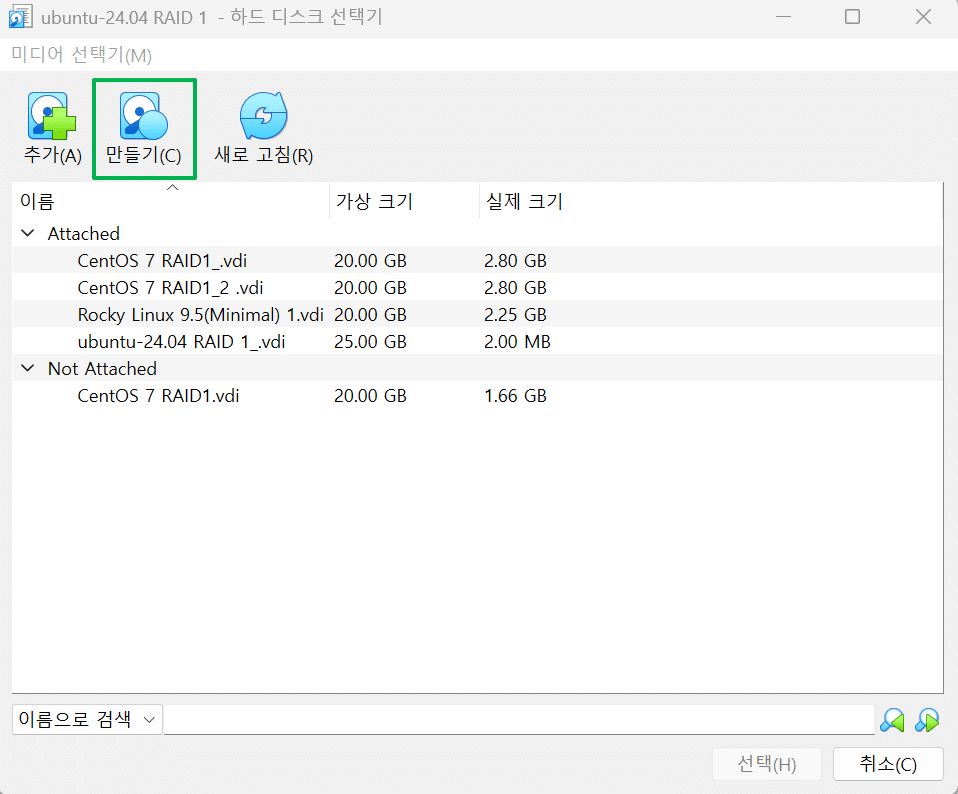This screenshot has height=794, width=958.
Task: Click the 25.00 GB virtual size value
Action: 370,341
